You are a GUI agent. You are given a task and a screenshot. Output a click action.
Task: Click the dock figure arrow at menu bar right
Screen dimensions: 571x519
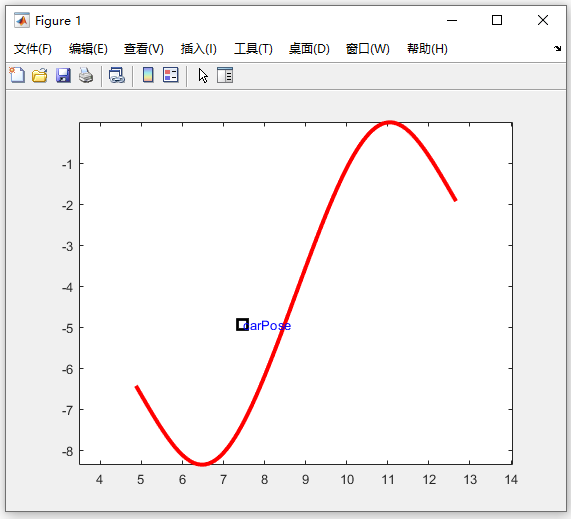[557, 48]
